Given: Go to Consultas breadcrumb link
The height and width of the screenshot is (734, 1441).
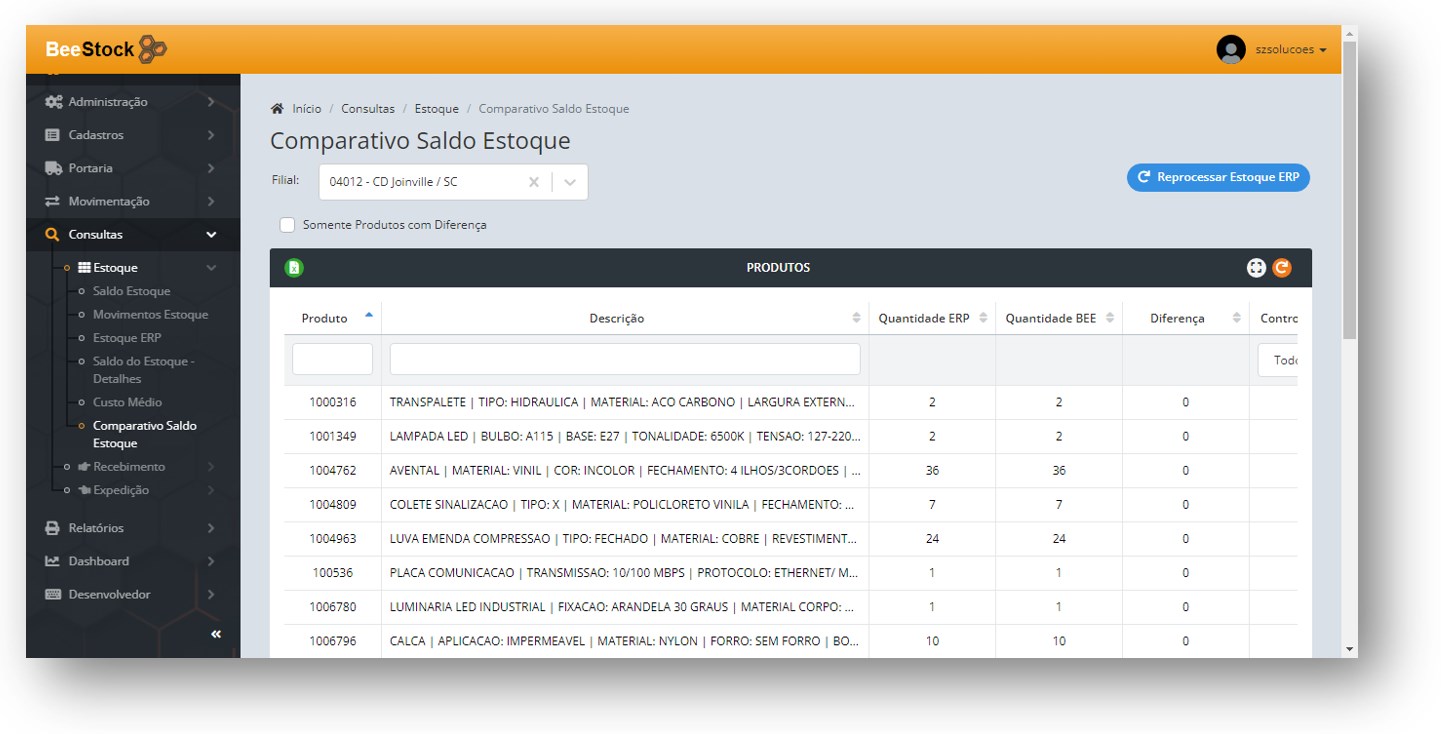Looking at the screenshot, I should pos(367,108).
